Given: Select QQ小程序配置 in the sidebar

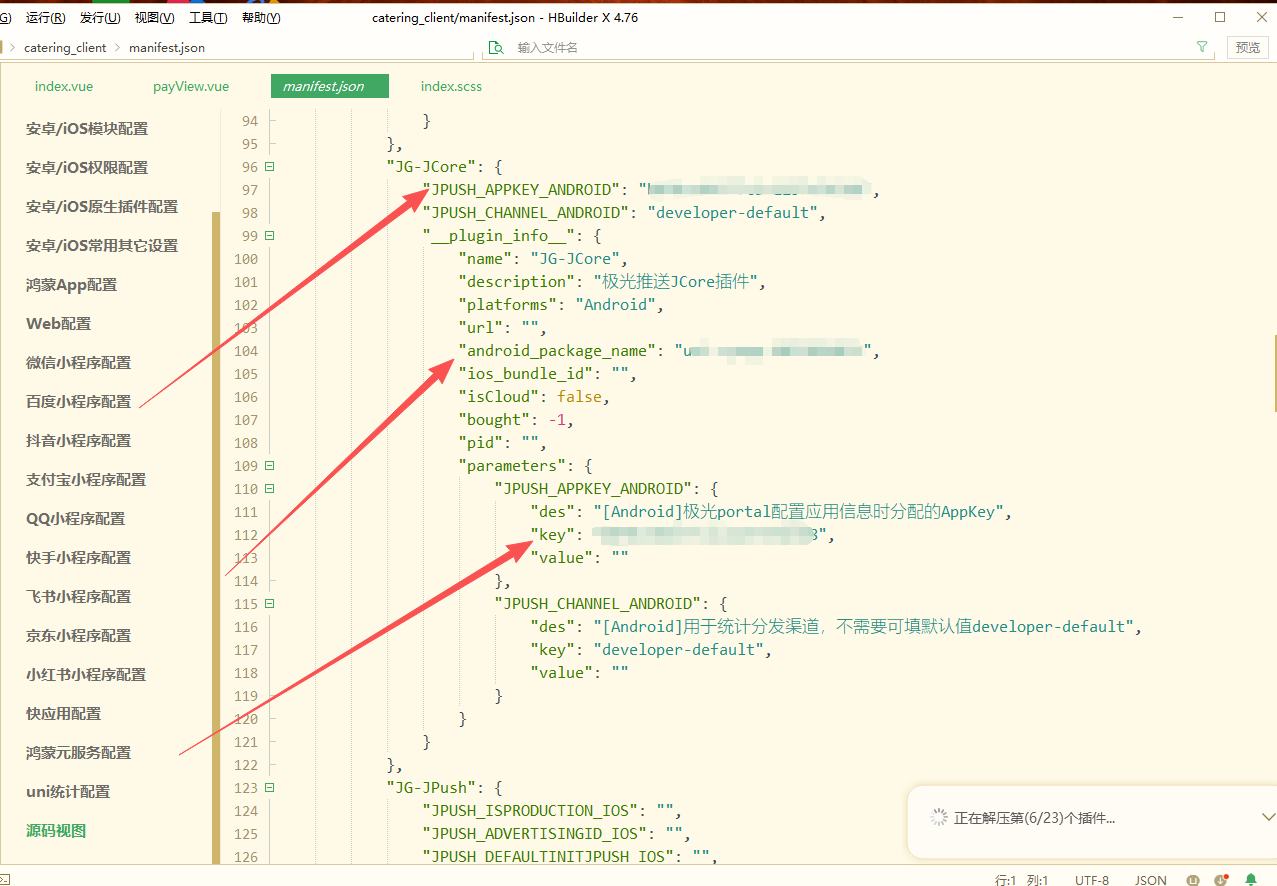Looking at the screenshot, I should pyautogui.click(x=75, y=519).
